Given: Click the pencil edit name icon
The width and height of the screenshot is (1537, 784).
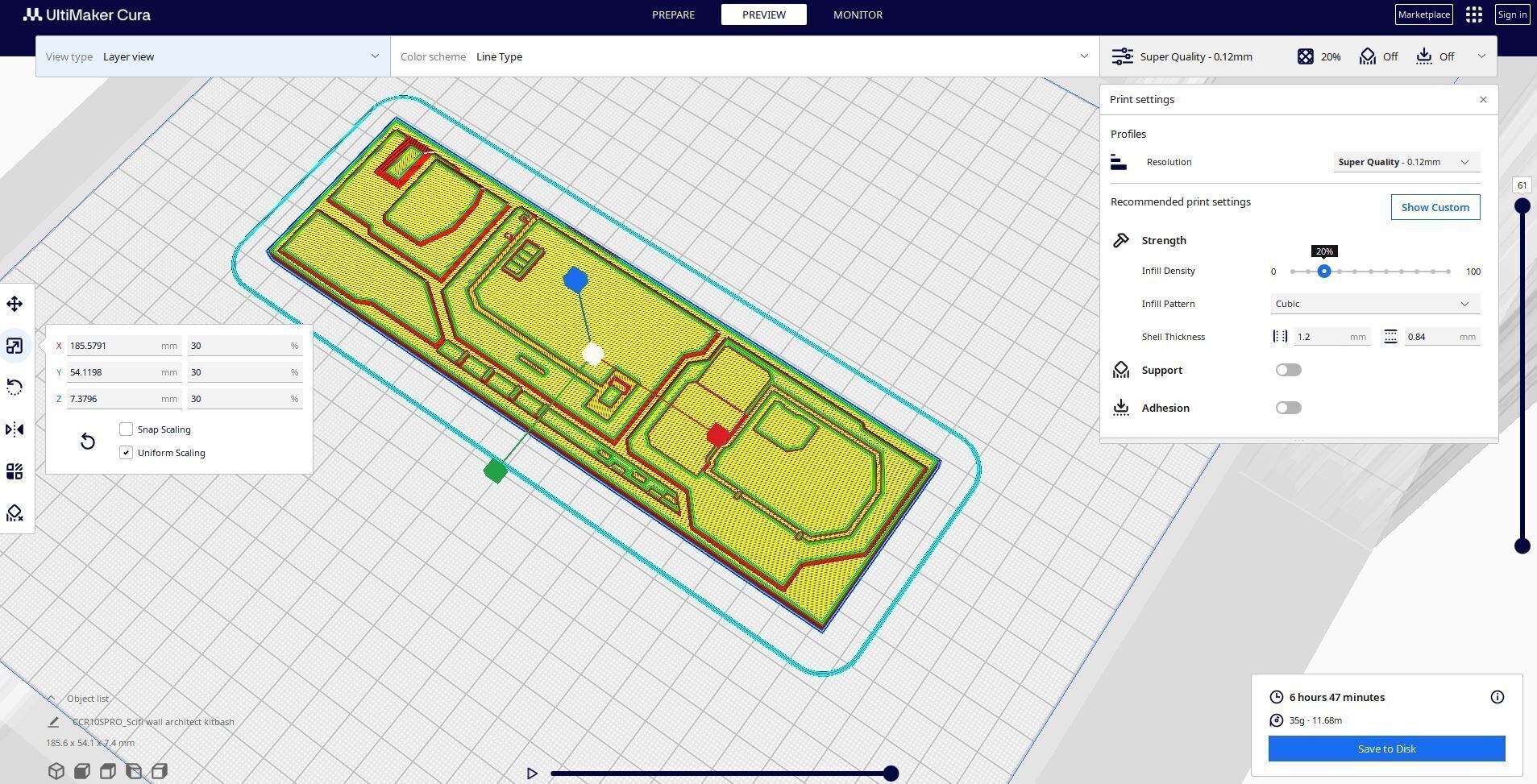Looking at the screenshot, I should pyautogui.click(x=53, y=722).
